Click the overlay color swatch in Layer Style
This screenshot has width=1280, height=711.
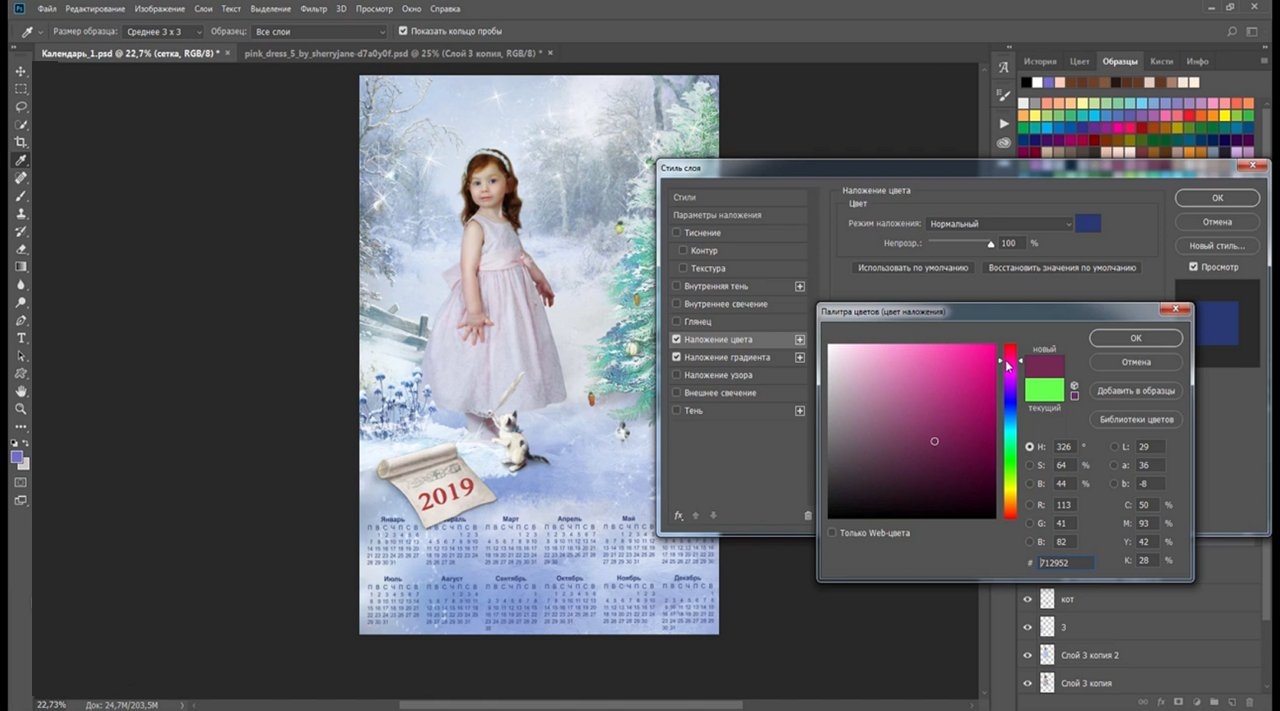(x=1088, y=224)
